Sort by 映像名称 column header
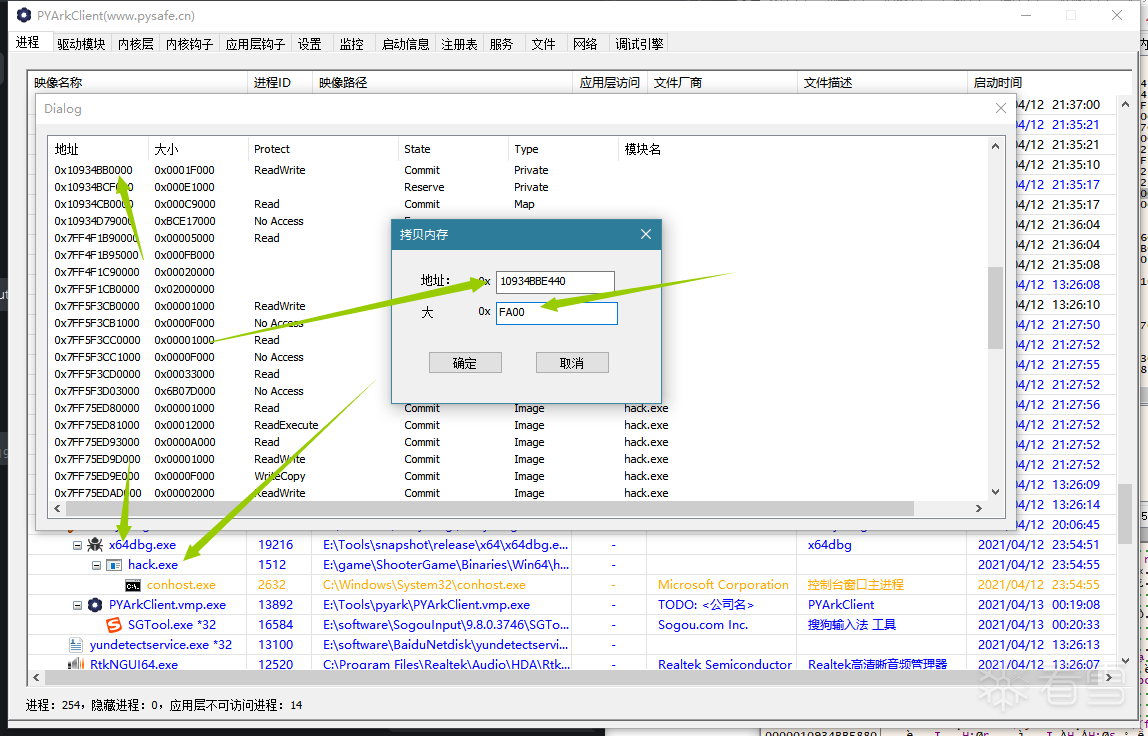Viewport: 1148px width, 736px height. click(137, 83)
